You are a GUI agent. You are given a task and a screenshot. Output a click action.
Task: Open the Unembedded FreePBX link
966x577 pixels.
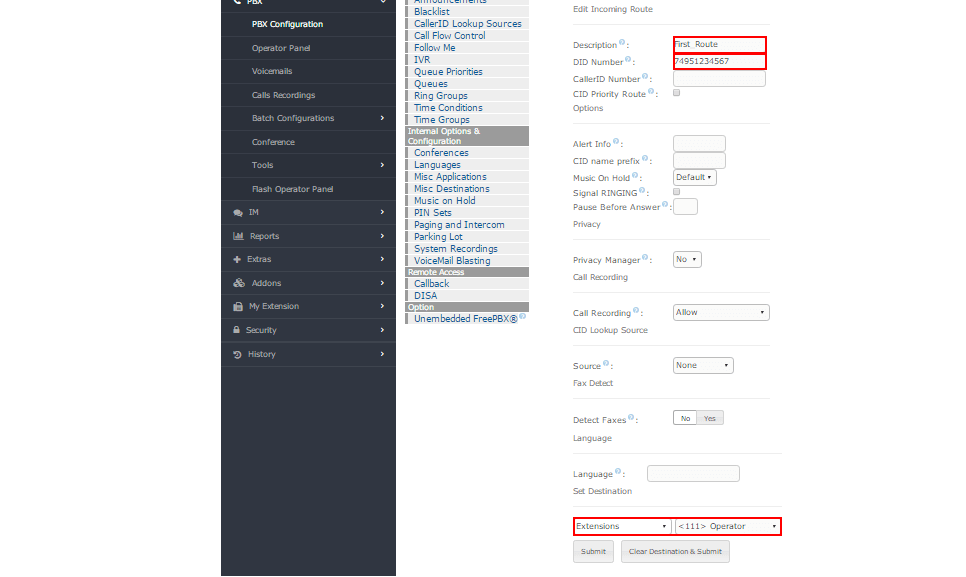click(466, 319)
